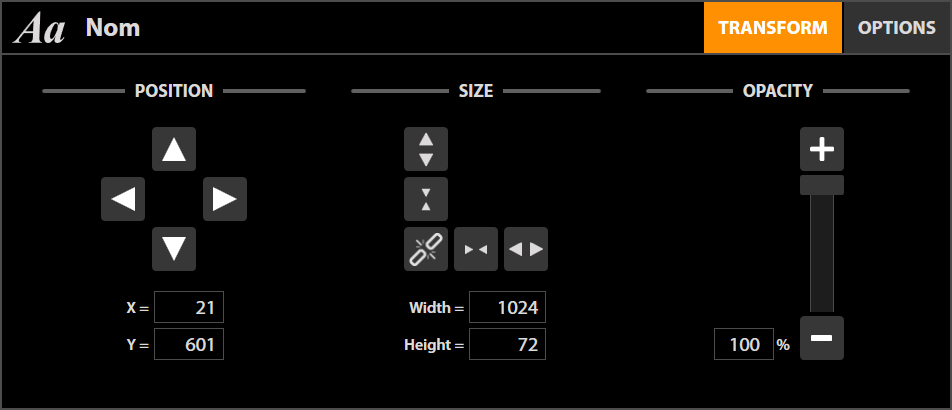Image resolution: width=952 pixels, height=410 pixels.
Task: Decrease height with vertical shrink icon
Action: click(426, 199)
